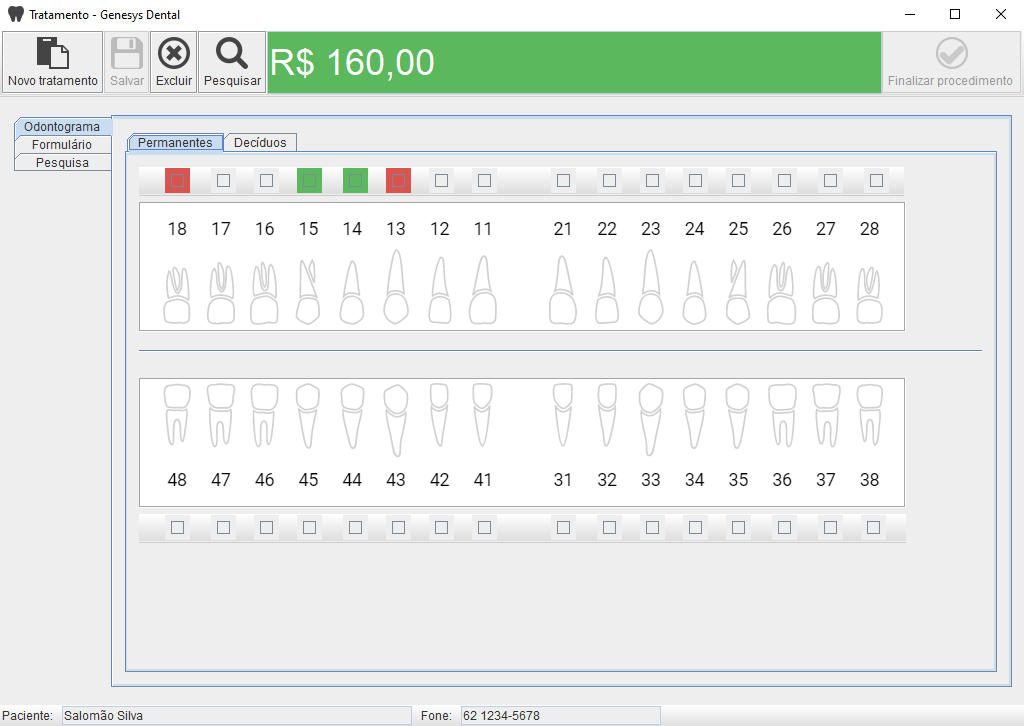Click the Fone phone number field
The image size is (1024, 726).
coord(559,716)
